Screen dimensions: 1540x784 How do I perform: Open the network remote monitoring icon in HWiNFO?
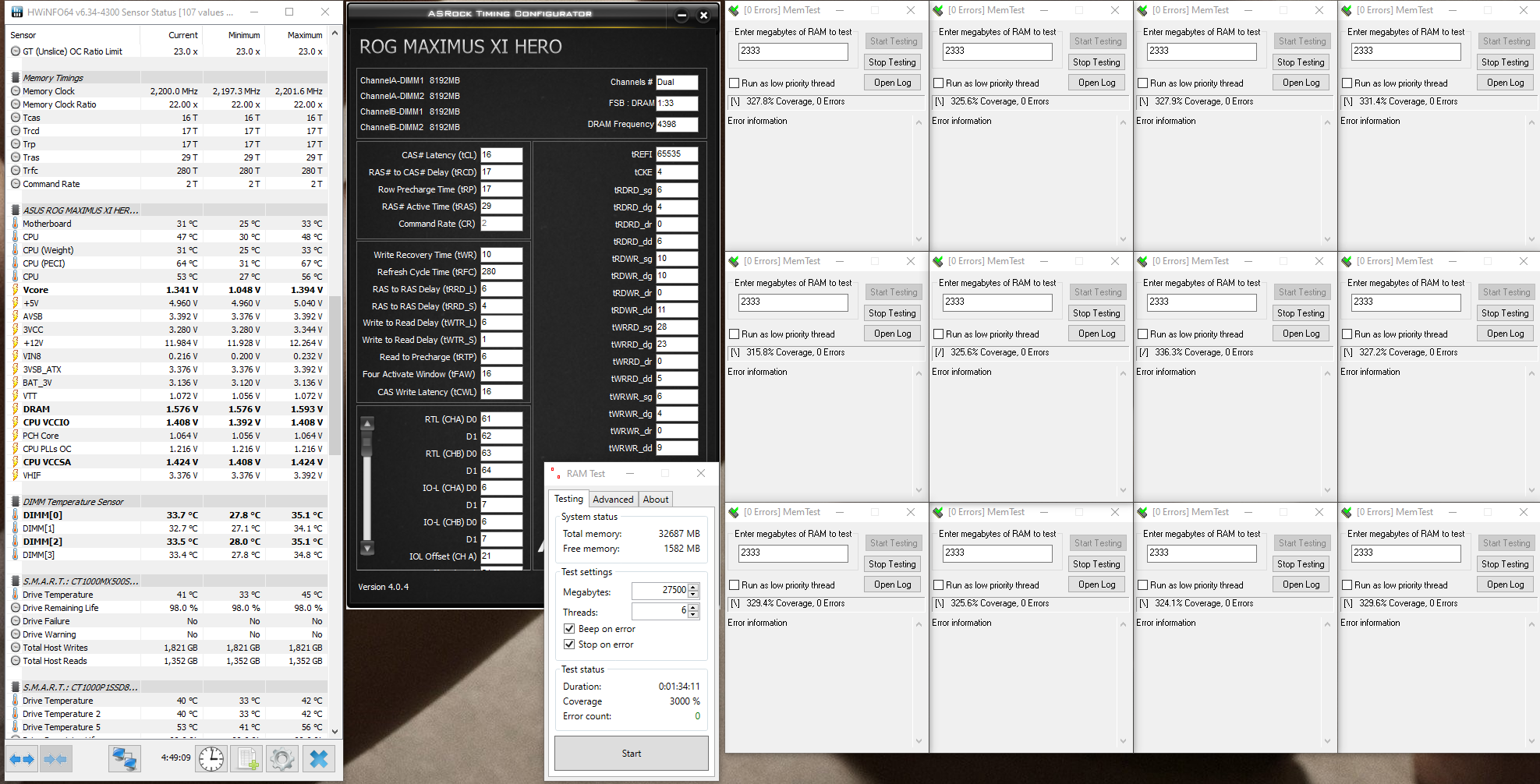coord(124,758)
